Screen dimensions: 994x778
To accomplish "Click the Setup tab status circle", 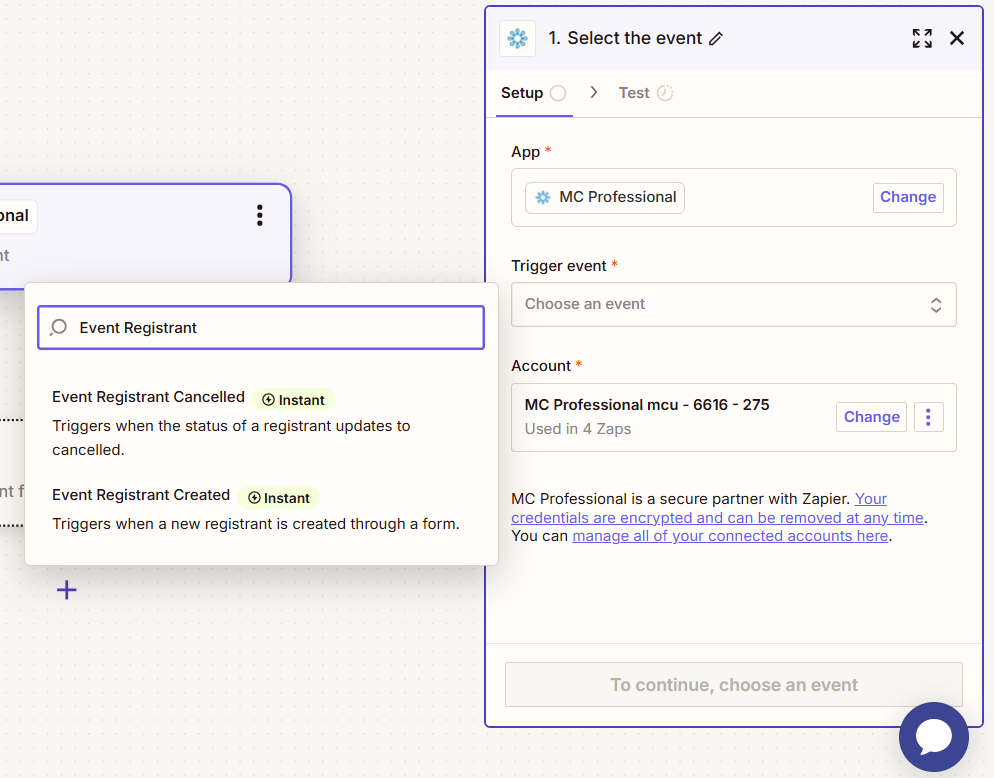I will pos(558,93).
